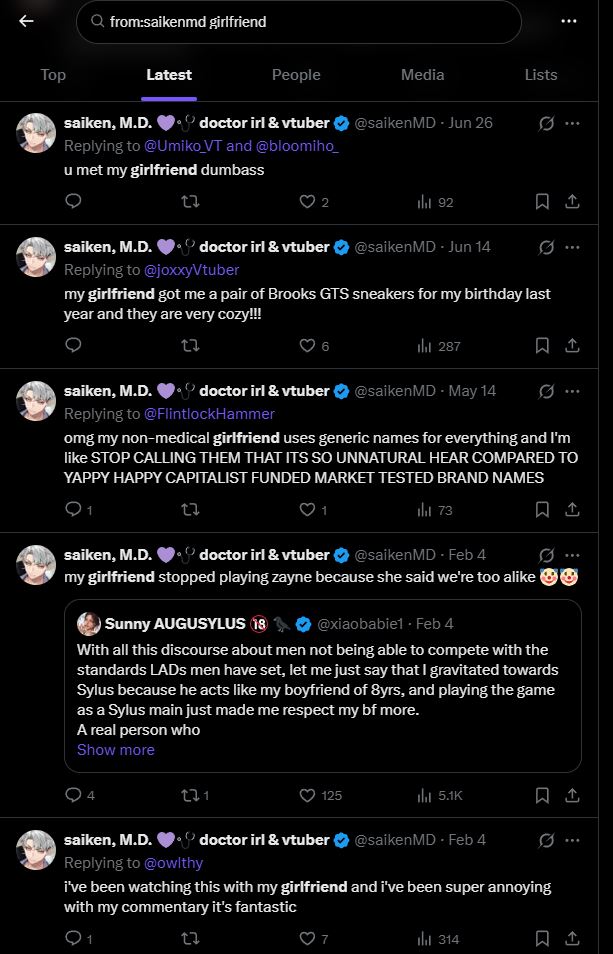Viewport: 613px width, 954px height.
Task: Open more menu on May 14 tweet
Action: [x=573, y=390]
